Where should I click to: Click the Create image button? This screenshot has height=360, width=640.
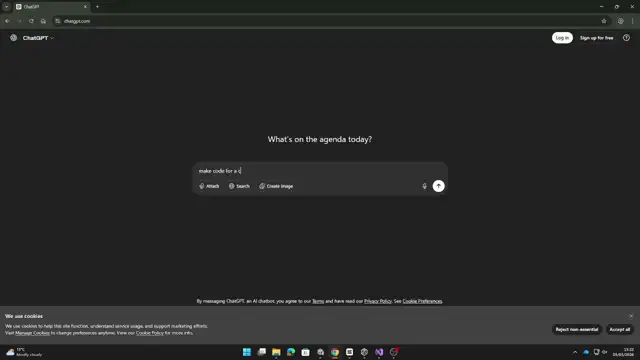pyautogui.click(x=276, y=186)
